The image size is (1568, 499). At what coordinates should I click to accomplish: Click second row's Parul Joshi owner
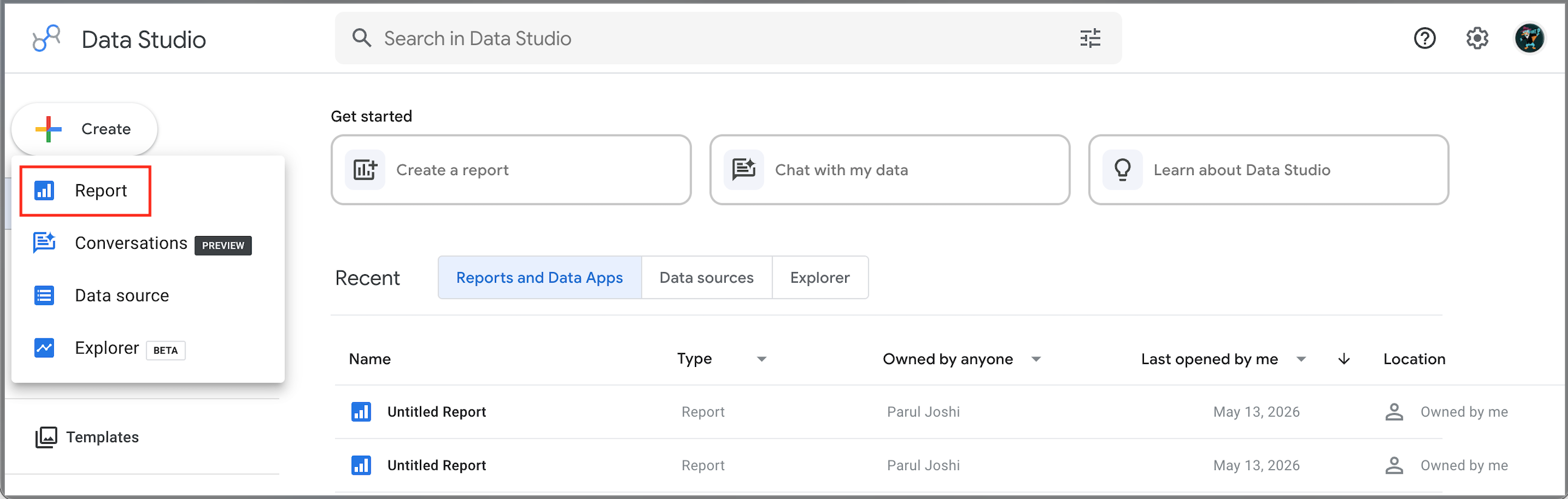coord(923,466)
